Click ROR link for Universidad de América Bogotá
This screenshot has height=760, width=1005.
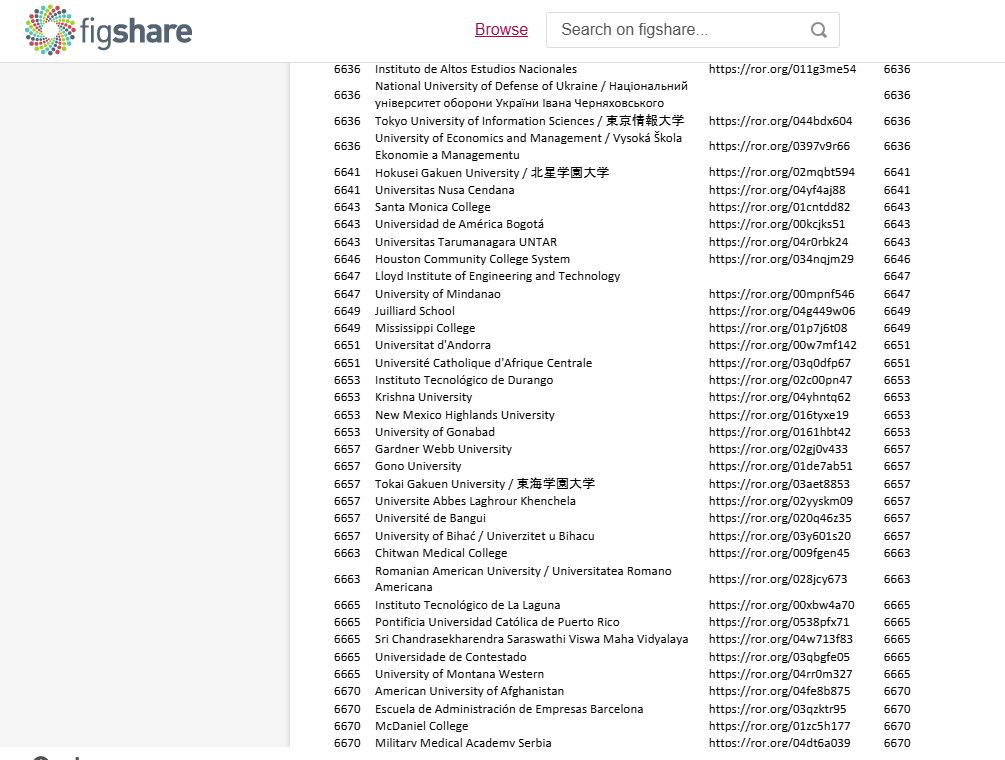(777, 224)
